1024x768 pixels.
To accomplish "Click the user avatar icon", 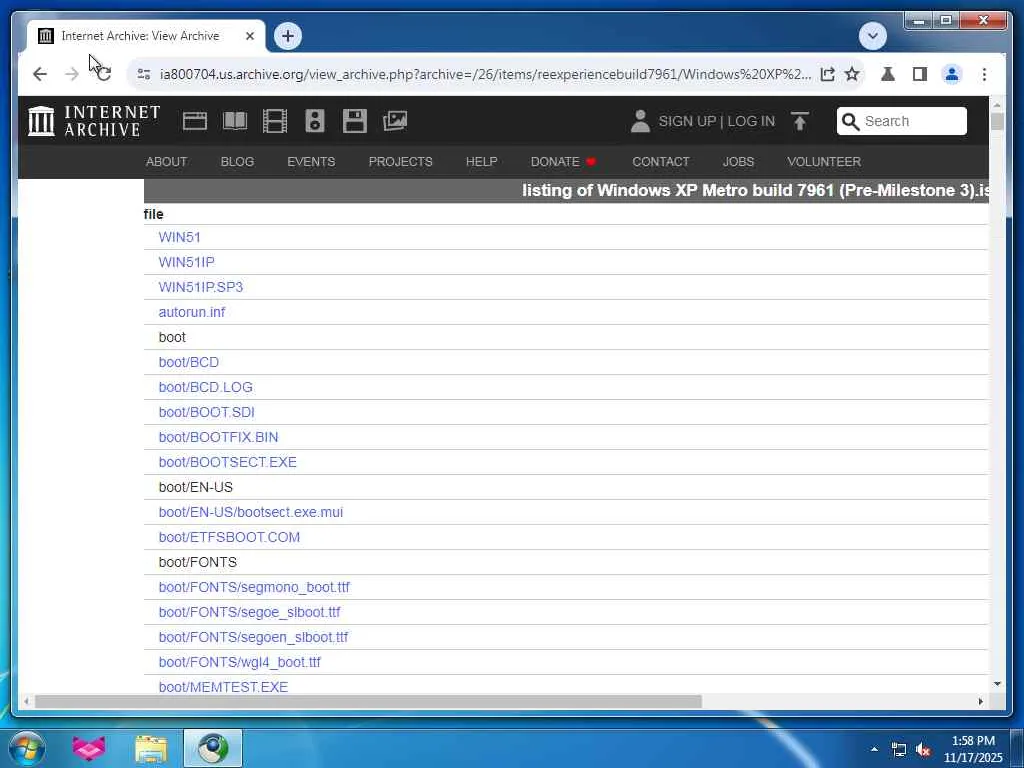I will [640, 121].
